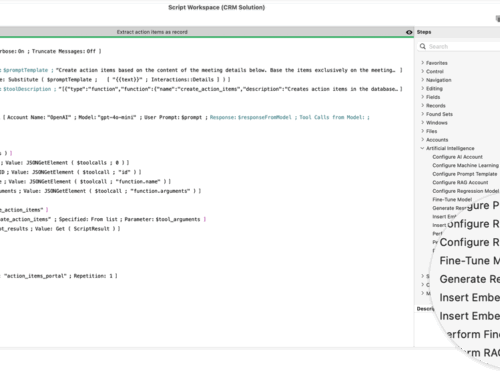500x383 pixels.
Task: Click 'Tool Calls from Model:' parameter
Action: 332,117
